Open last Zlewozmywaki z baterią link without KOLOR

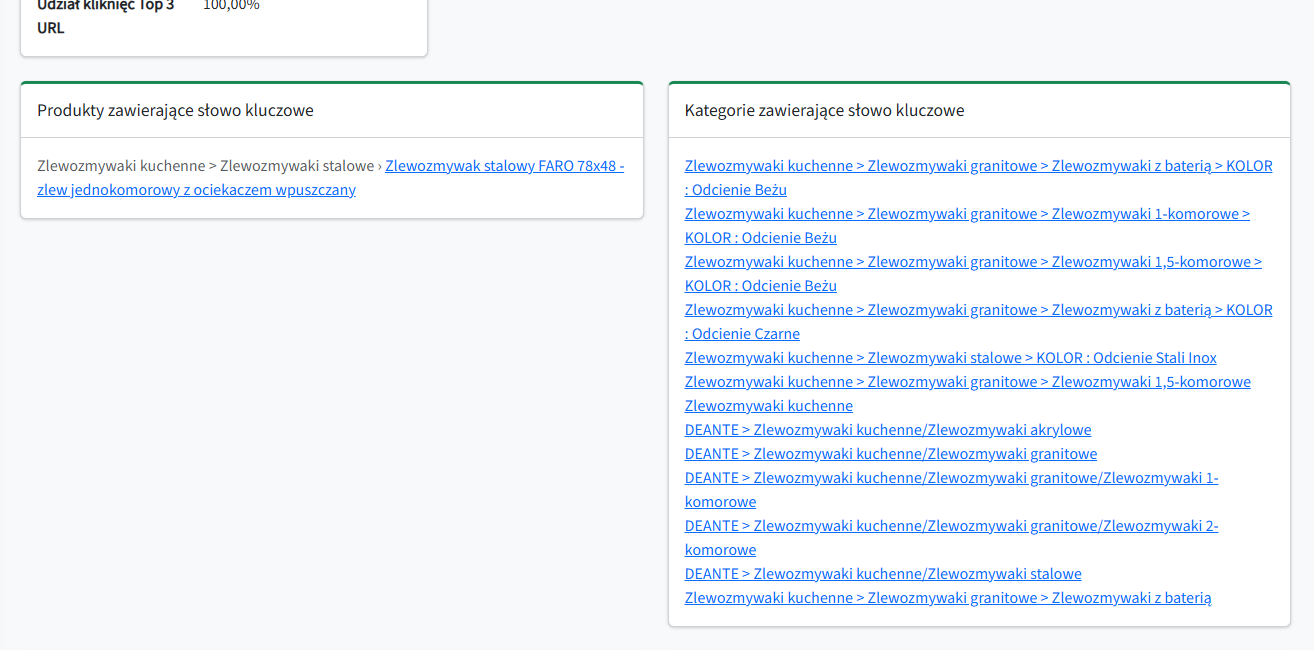[x=947, y=598]
